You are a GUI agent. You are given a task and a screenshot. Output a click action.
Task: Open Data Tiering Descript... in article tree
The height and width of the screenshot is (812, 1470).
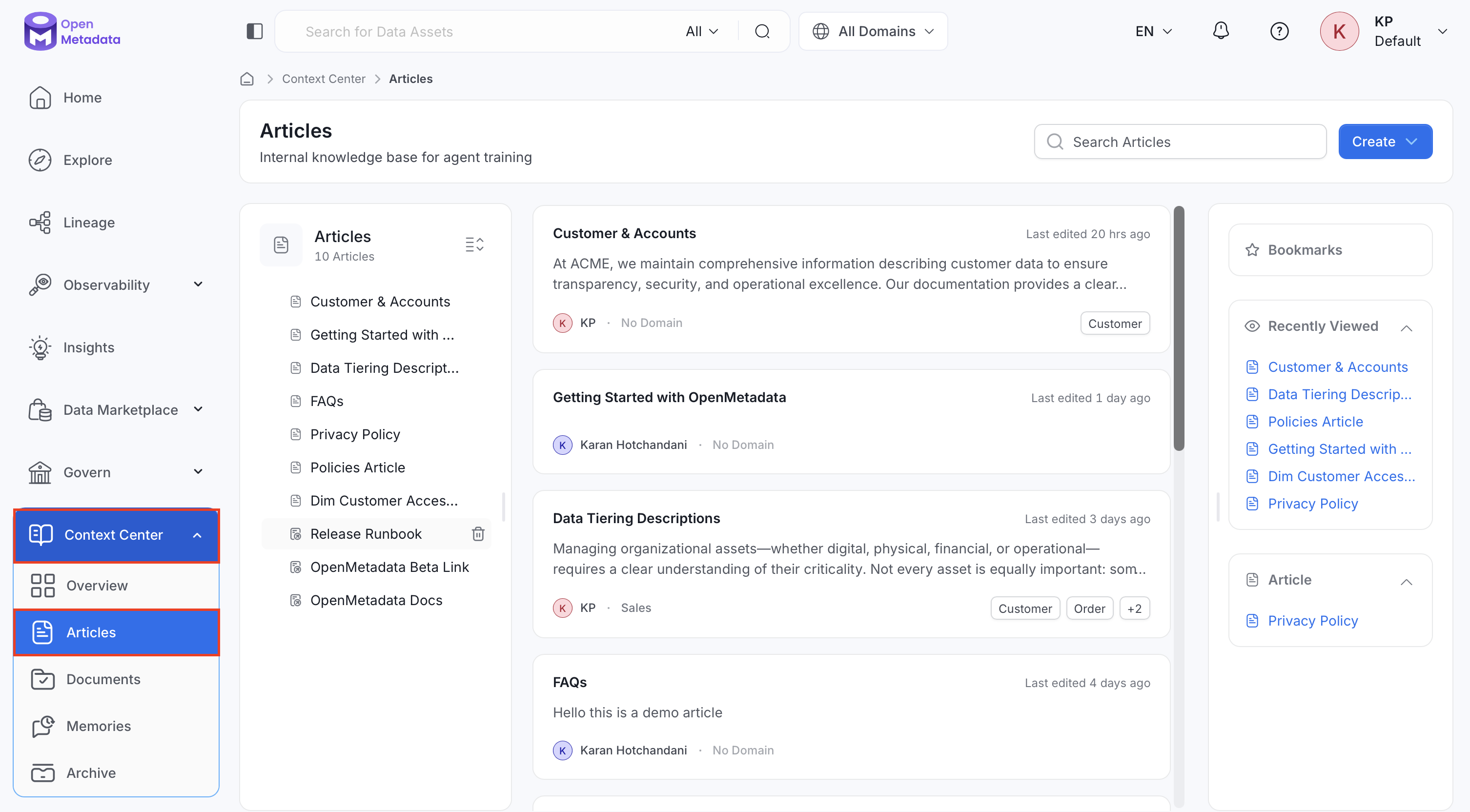tap(385, 367)
